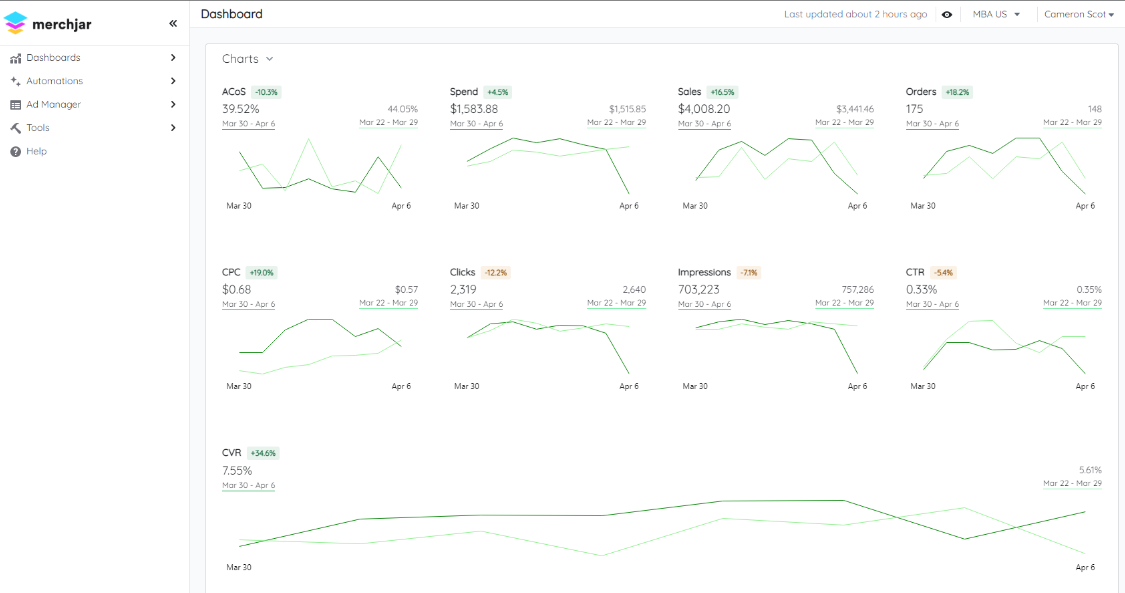Expand the Dashboards submenu chevron

(173, 57)
